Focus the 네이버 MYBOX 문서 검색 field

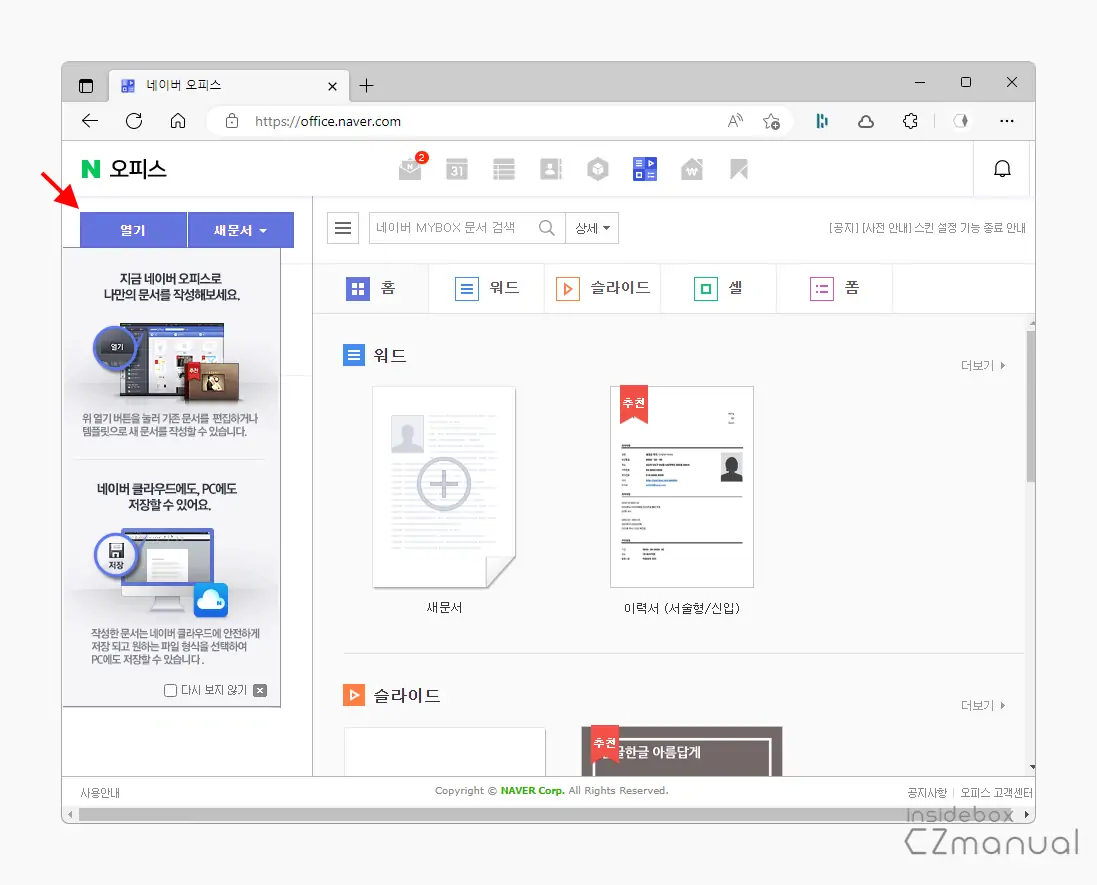pyautogui.click(x=455, y=228)
